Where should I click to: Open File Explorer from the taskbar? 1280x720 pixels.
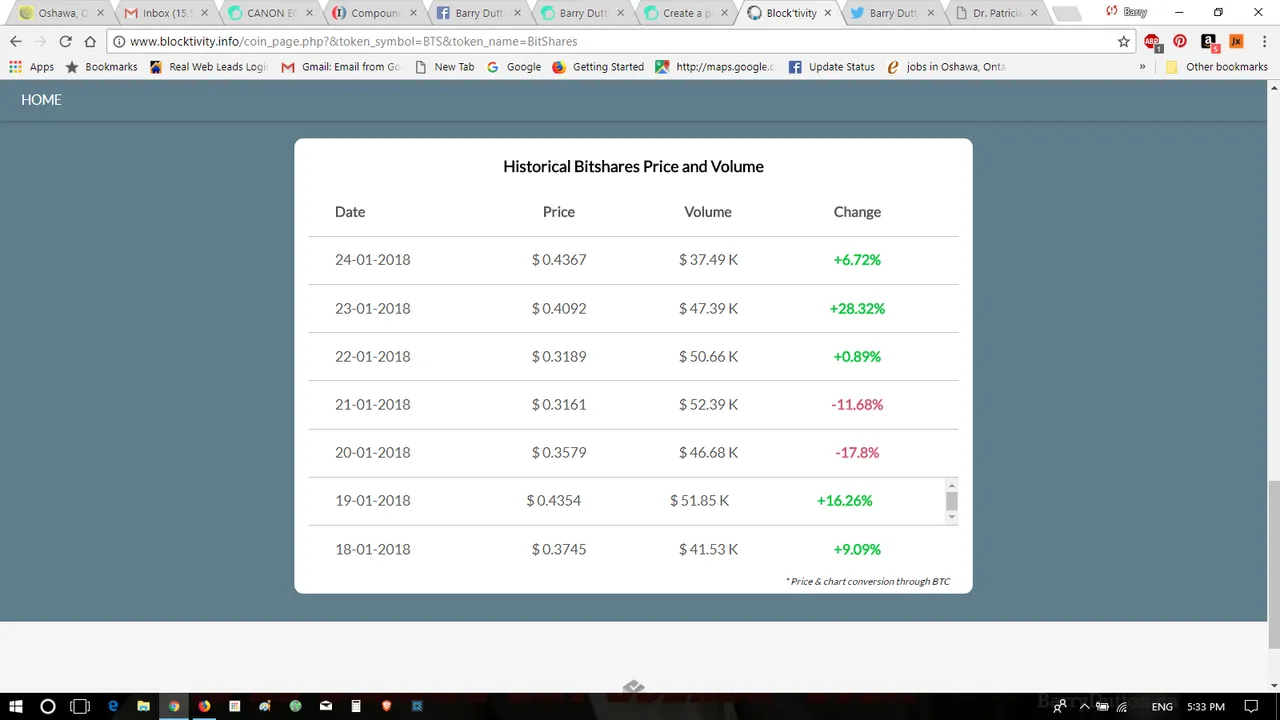coord(143,706)
